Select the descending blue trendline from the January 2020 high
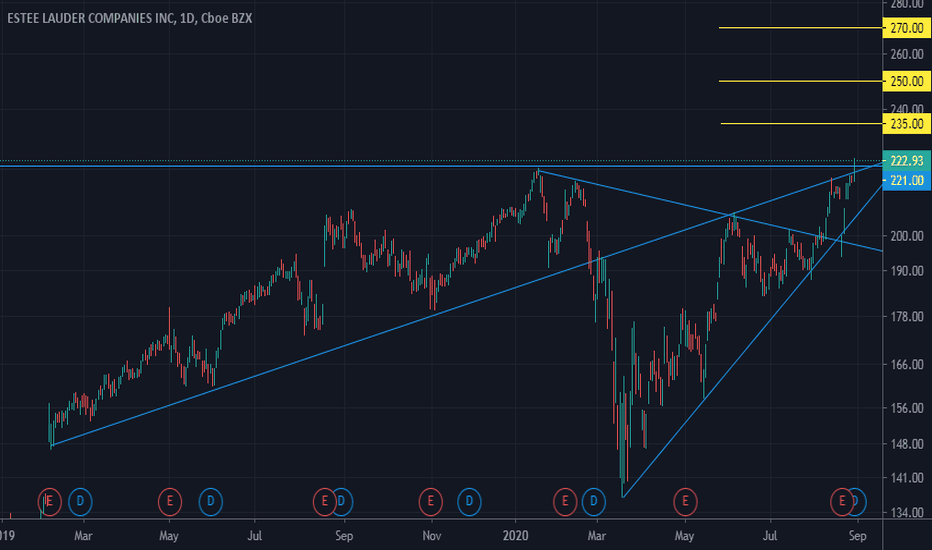Viewport: 932px width, 550px height. tap(710, 210)
